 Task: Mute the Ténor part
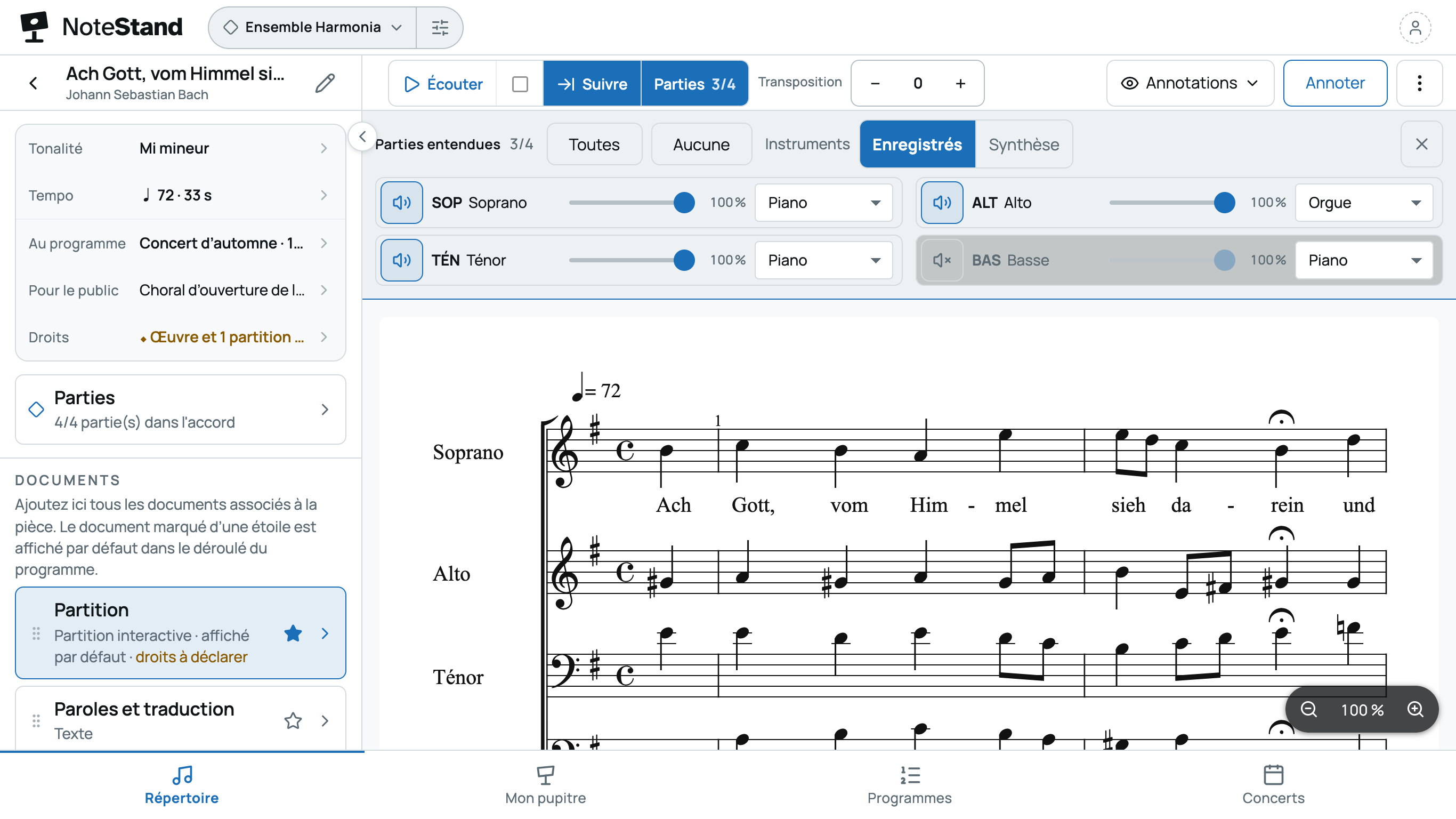(x=401, y=260)
